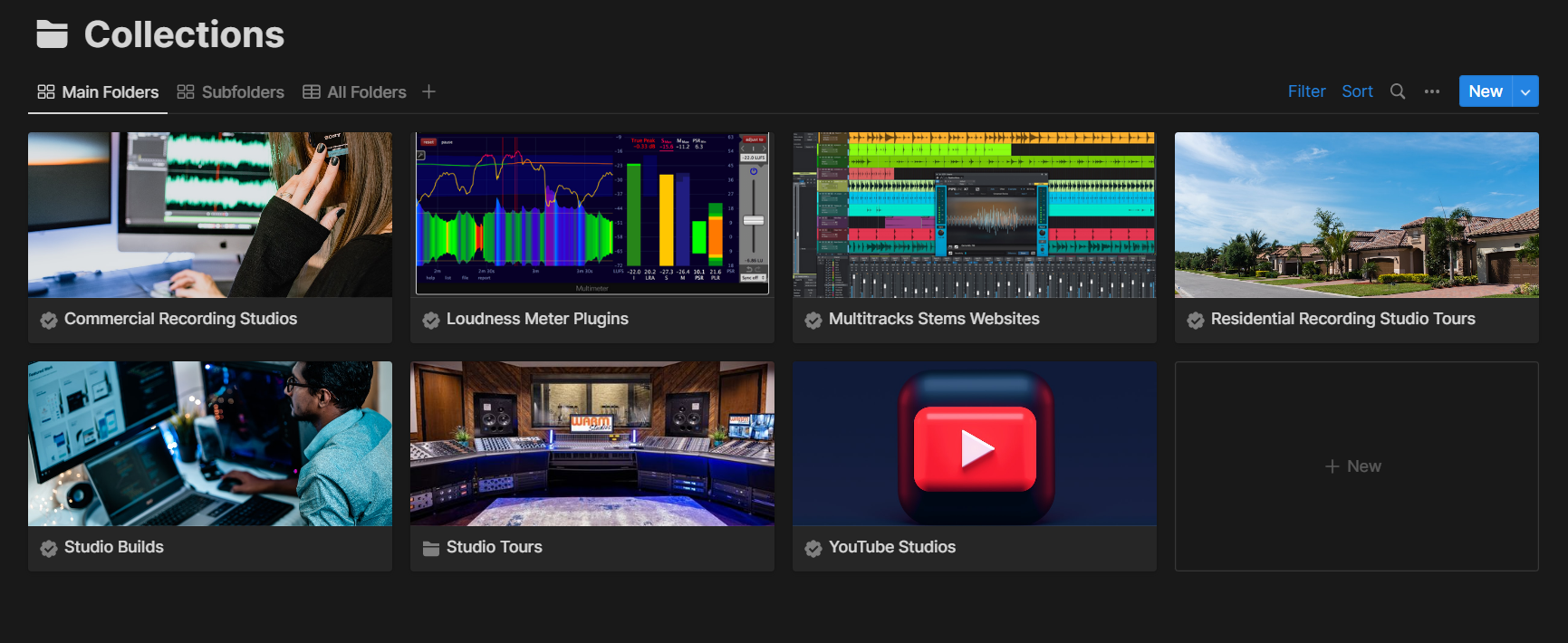Screen dimensions: 1568x643
Task: Click the Residential Recording Studio Tours title
Action: pos(1342,319)
